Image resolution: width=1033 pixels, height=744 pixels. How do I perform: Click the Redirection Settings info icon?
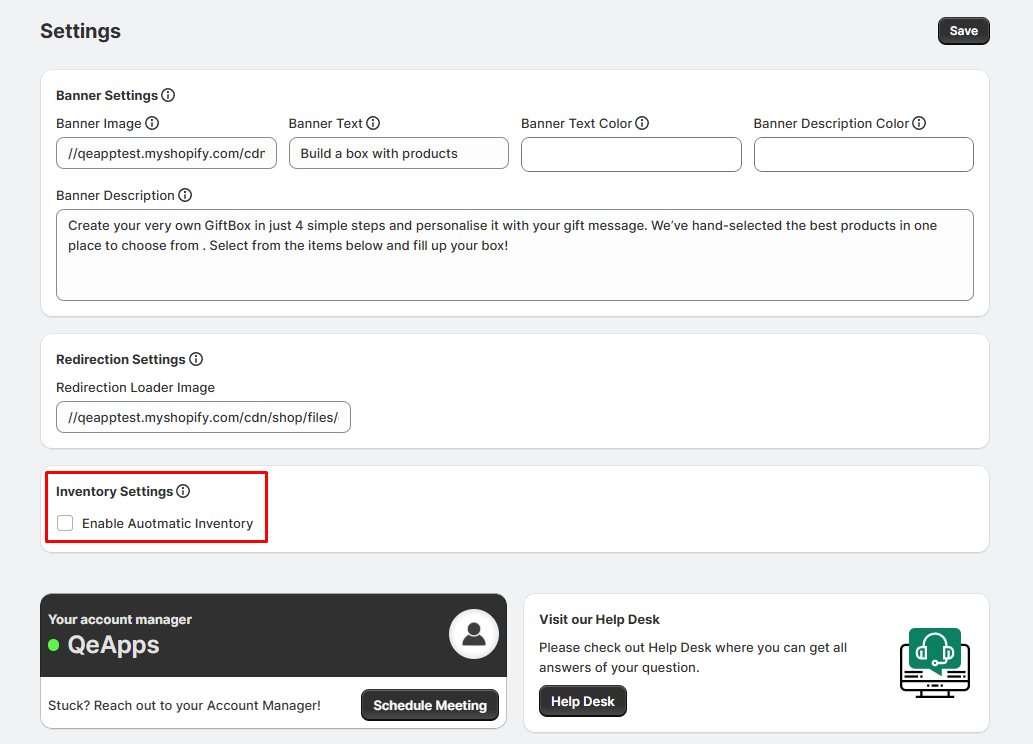(196, 359)
